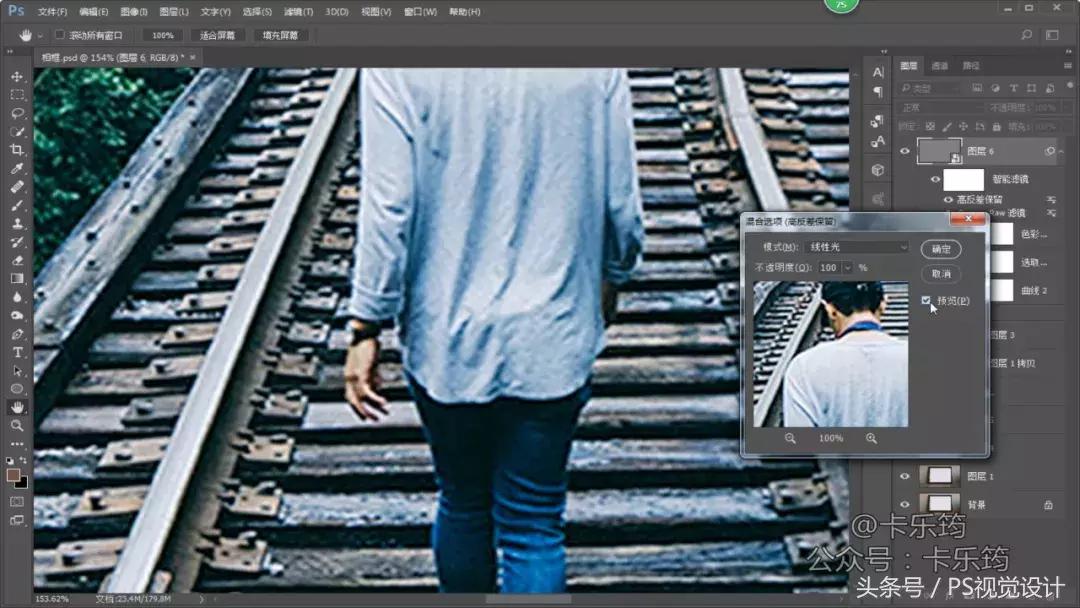1080x608 pixels.
Task: Zoom out in the blending options preview
Action: click(x=790, y=438)
